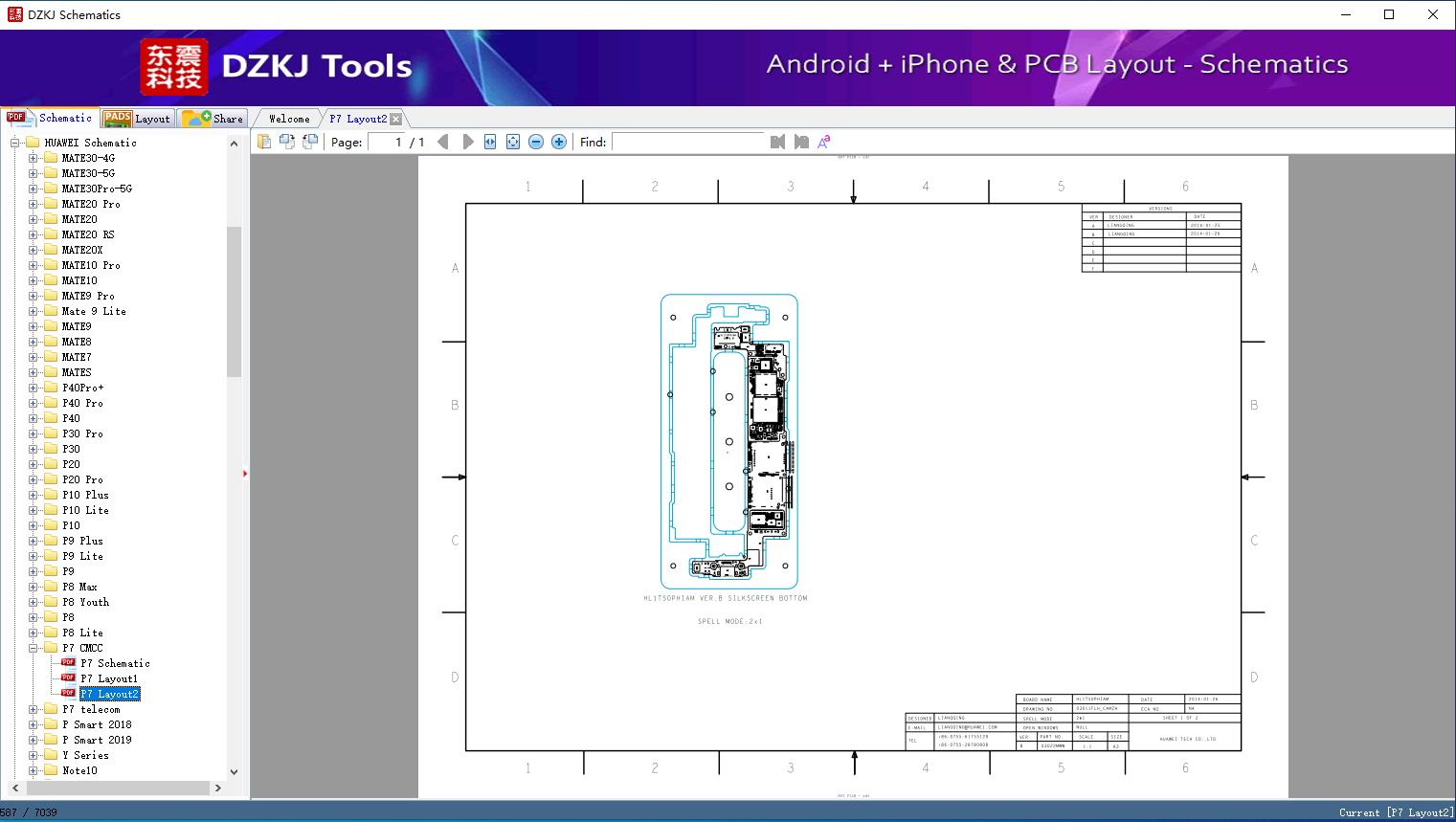
Task: Click the Find text field
Action: (688, 142)
